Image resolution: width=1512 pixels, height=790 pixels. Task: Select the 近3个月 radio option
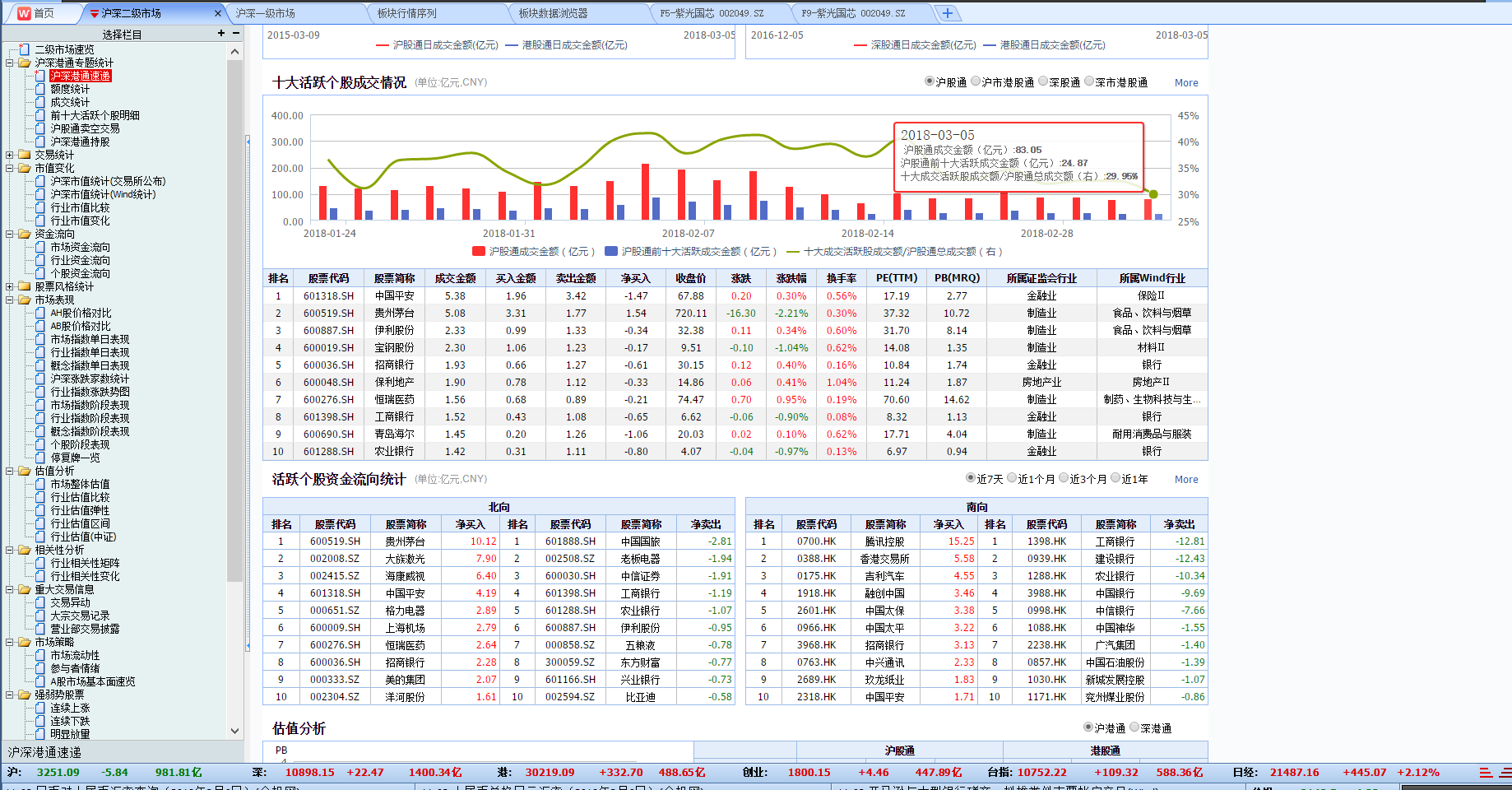[1064, 478]
